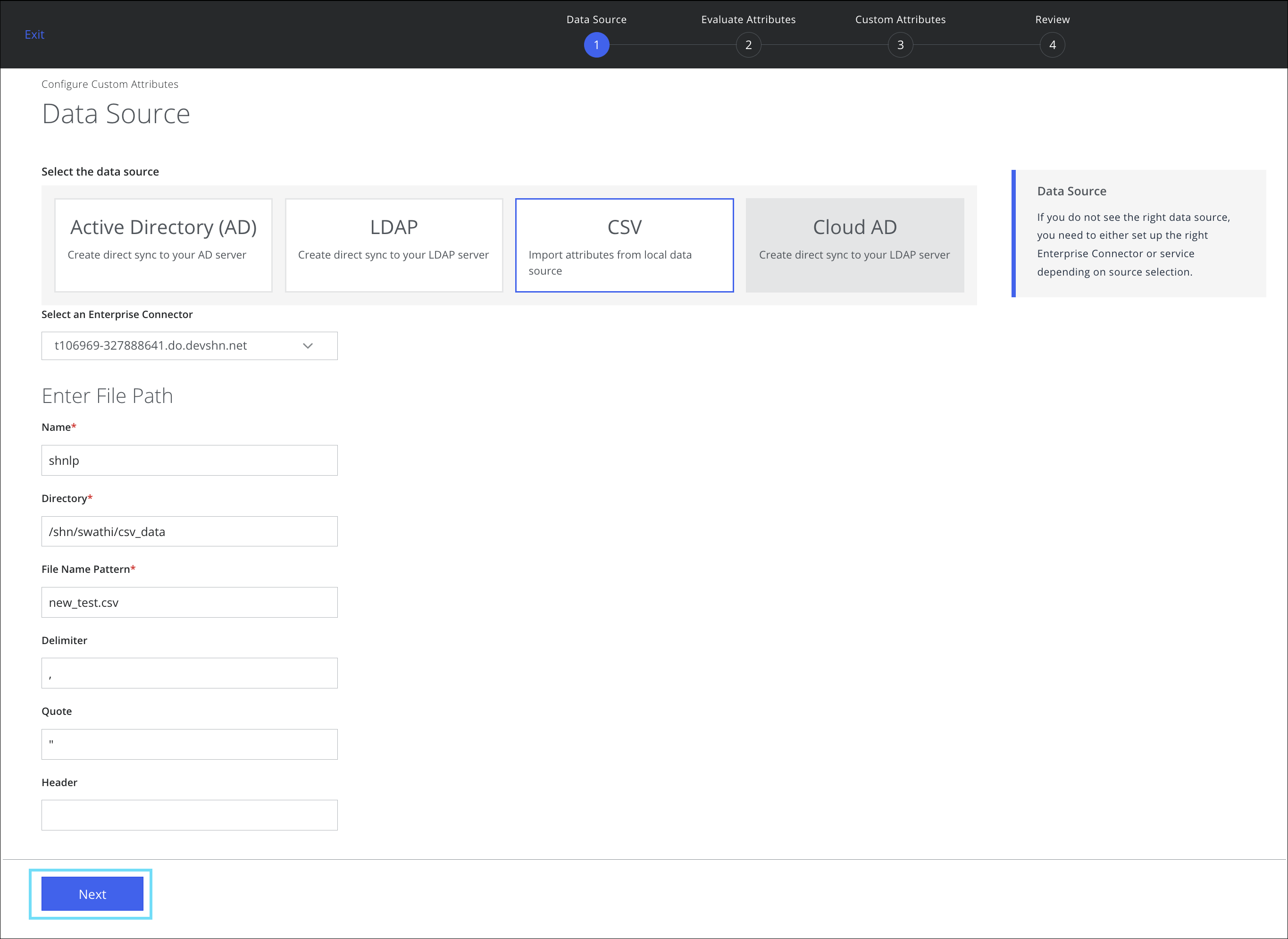
Task: Open the Enterprise Connector dropdown
Action: click(x=189, y=345)
